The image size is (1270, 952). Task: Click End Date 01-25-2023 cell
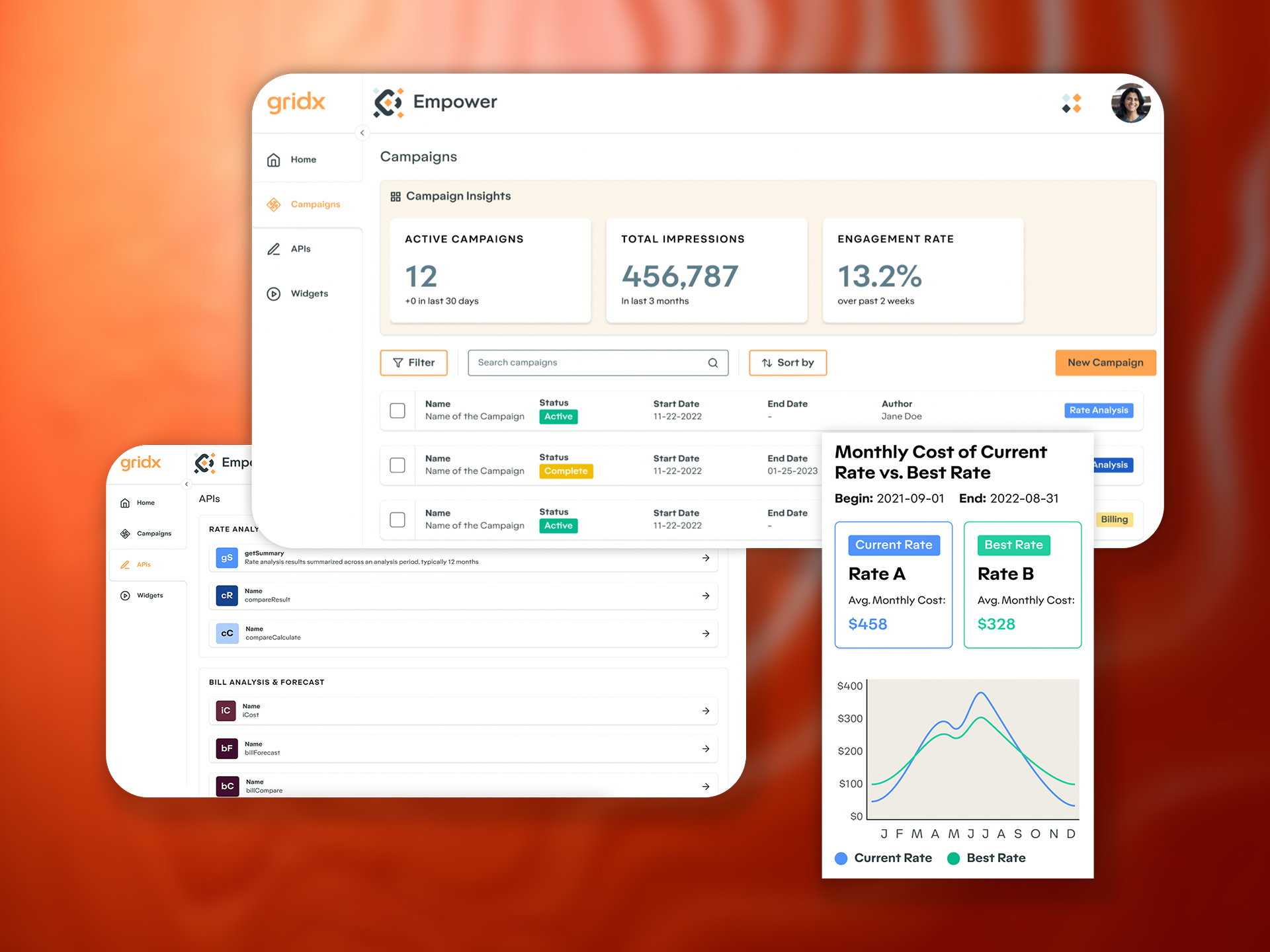point(792,471)
